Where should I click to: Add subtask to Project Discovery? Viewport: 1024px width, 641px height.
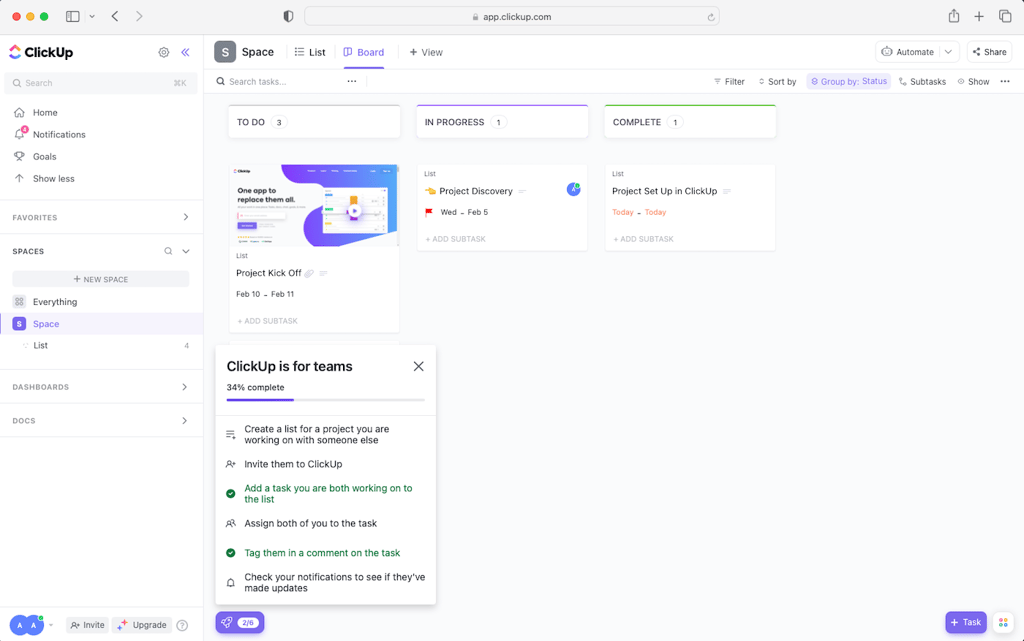coord(456,239)
